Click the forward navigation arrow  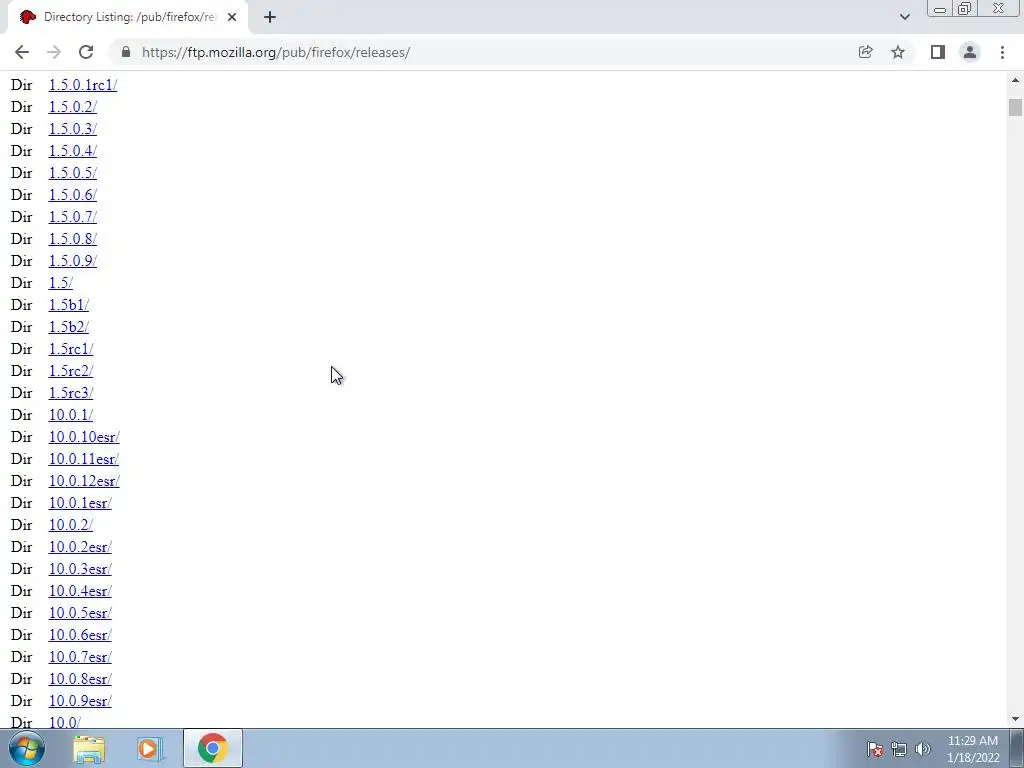54,52
